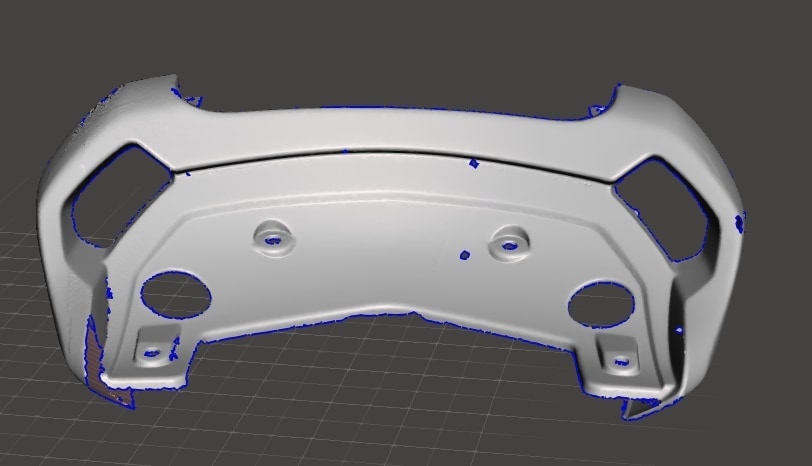Pick the small blue hole near panel center
Viewport: 812px width, 466px height.
(465, 255)
